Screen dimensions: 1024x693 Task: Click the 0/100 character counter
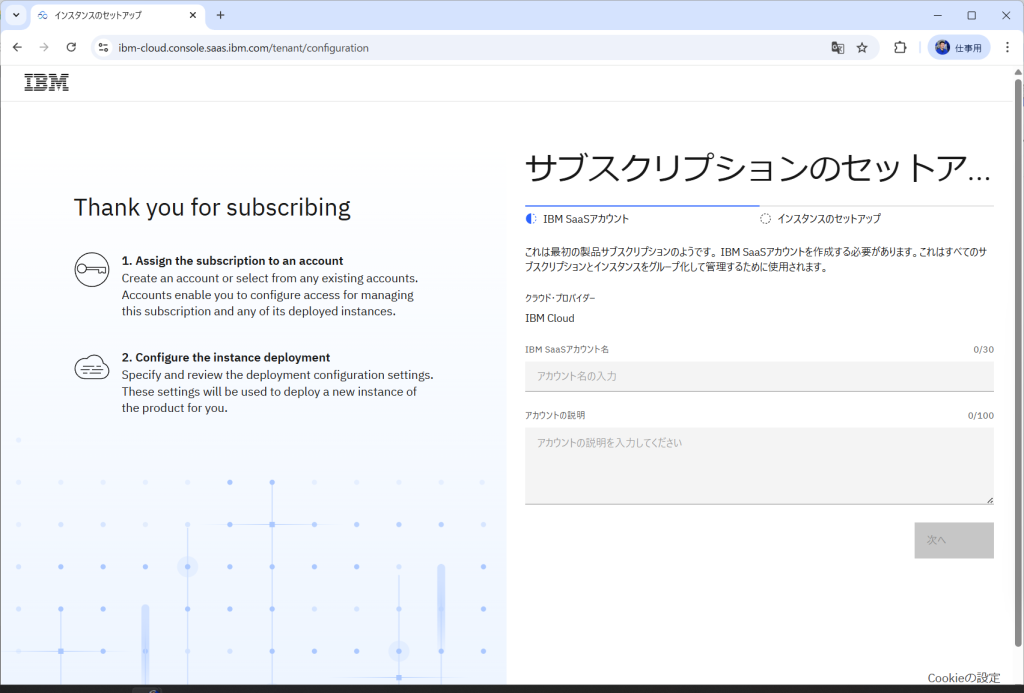point(980,415)
